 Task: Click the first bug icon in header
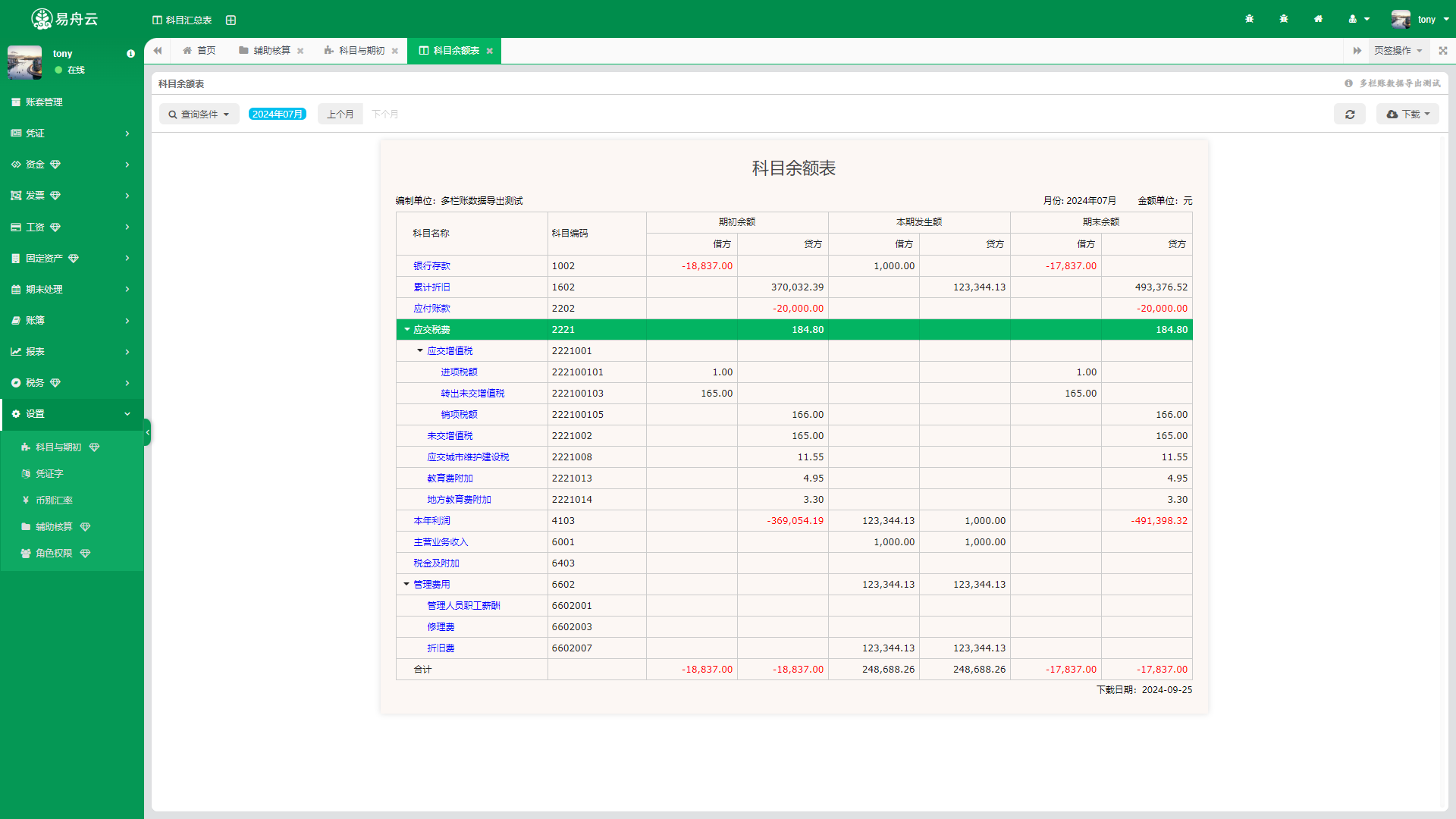tap(1249, 19)
